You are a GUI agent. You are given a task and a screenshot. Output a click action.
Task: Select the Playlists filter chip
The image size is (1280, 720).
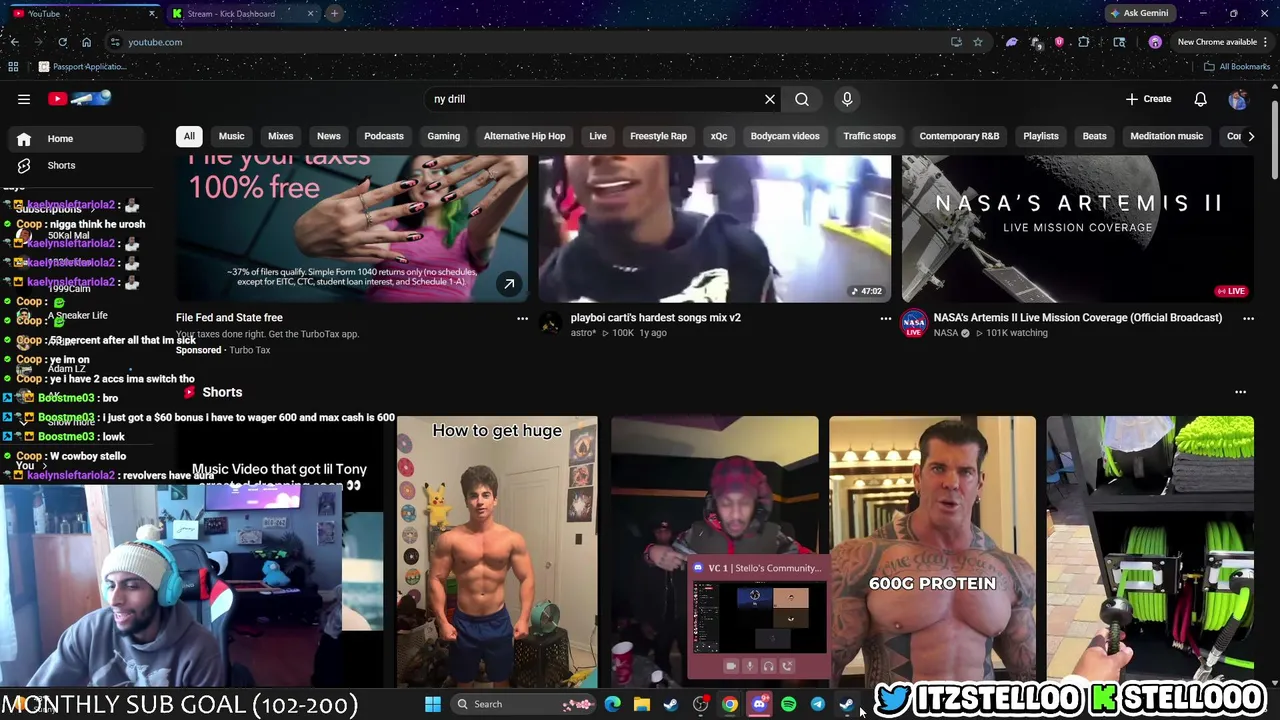1041,136
